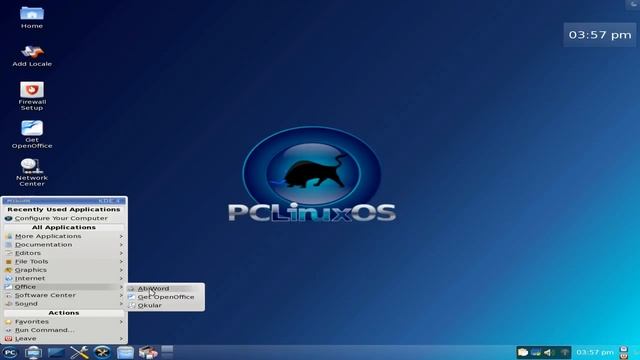Click the lock screen button in the panel
The height and width of the screenshot is (360, 640).
pos(623,349)
